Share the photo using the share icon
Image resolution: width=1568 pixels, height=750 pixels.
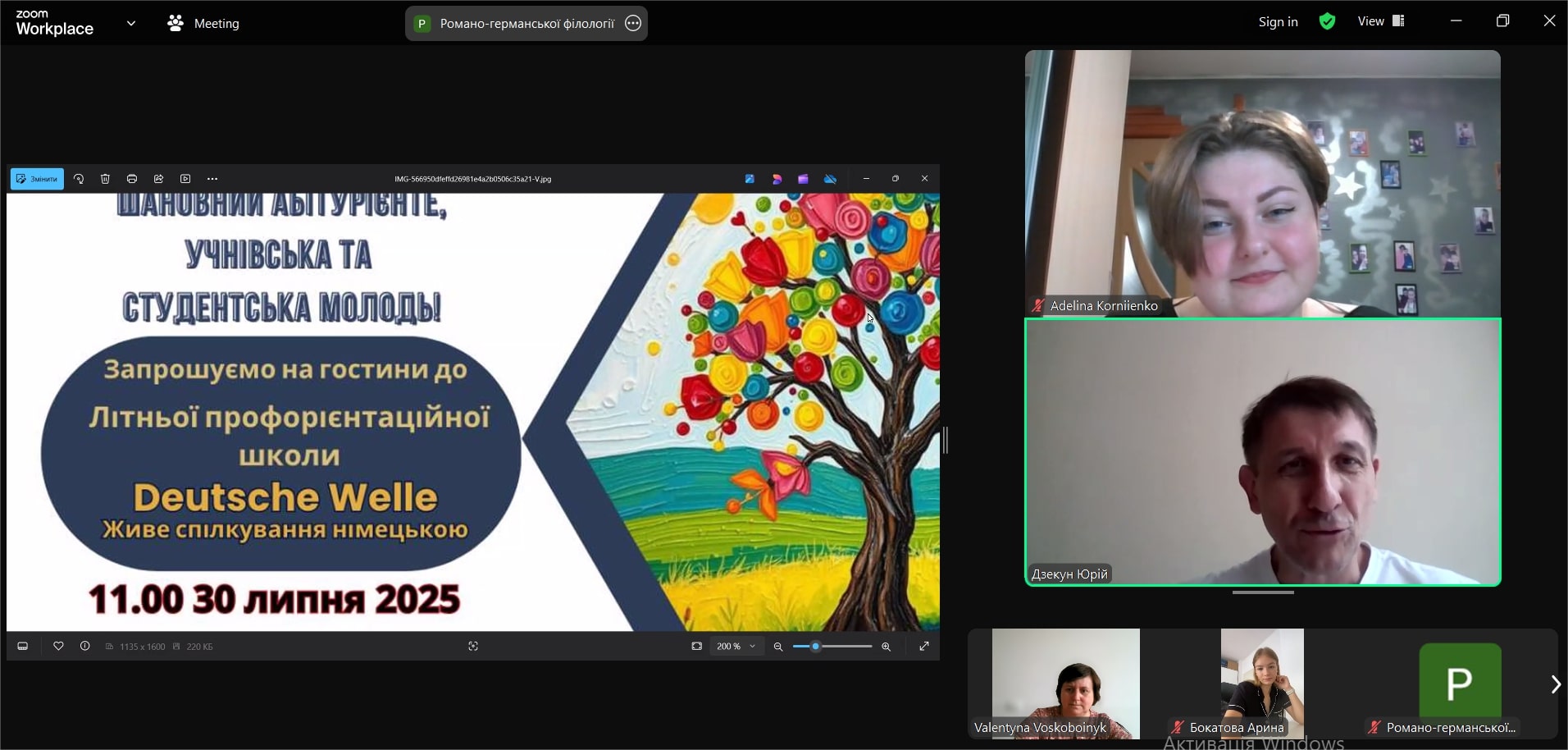tap(159, 179)
